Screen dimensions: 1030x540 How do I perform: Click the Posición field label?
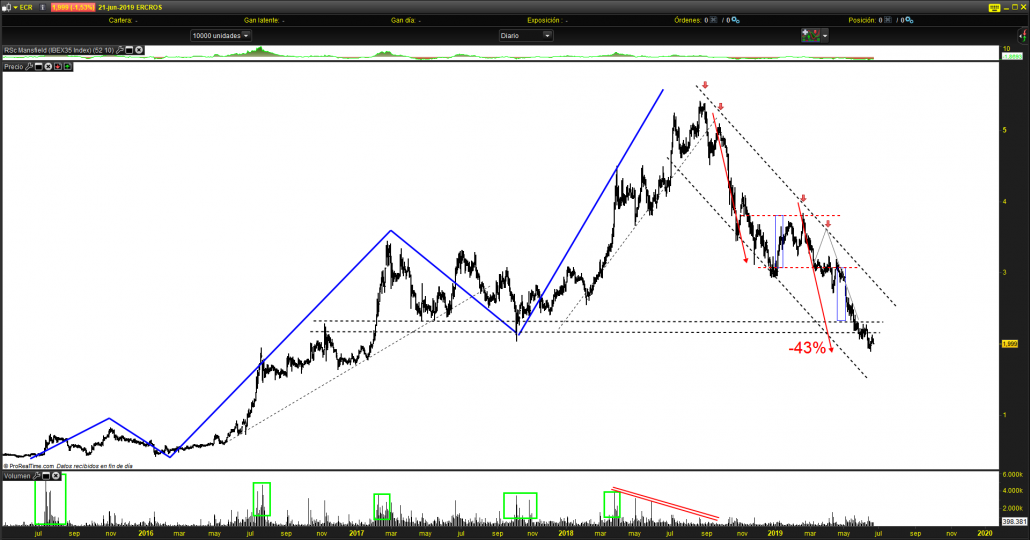[x=862, y=20]
